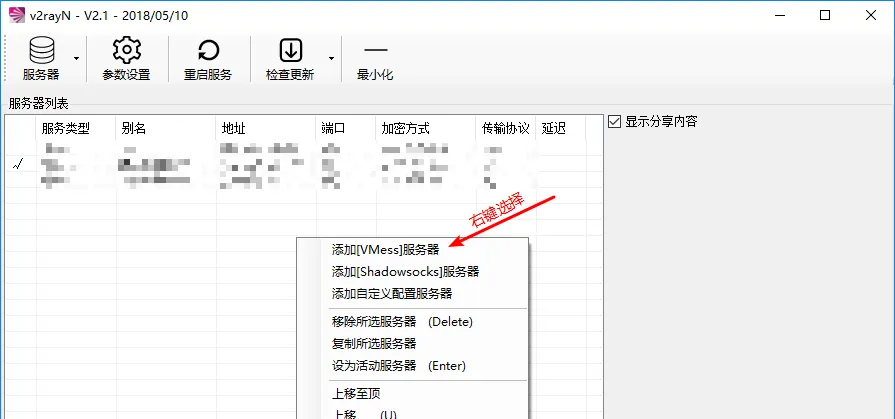Click the 别名 column header
The height and width of the screenshot is (419, 895).
[166, 128]
